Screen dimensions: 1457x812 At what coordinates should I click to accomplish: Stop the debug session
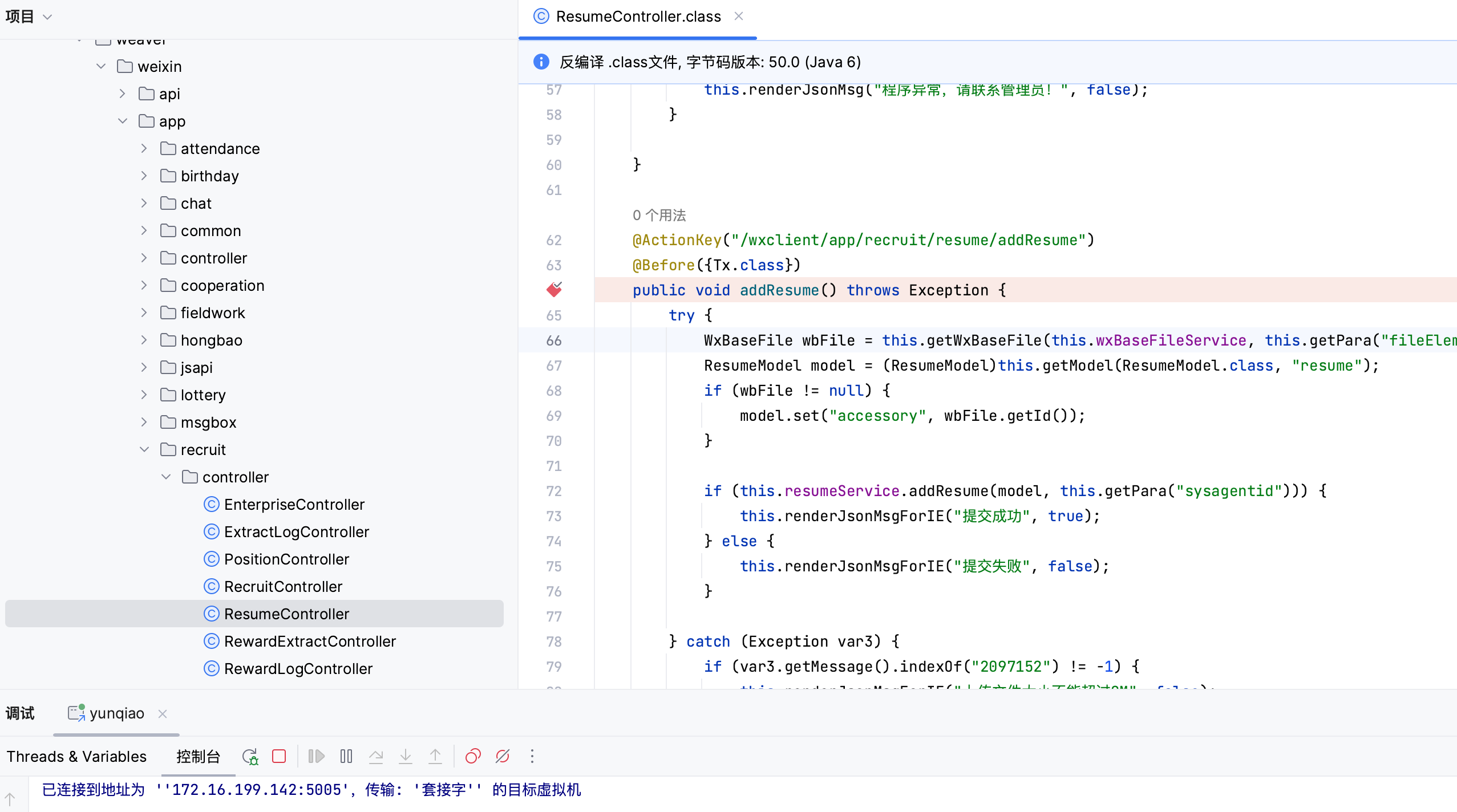click(279, 756)
